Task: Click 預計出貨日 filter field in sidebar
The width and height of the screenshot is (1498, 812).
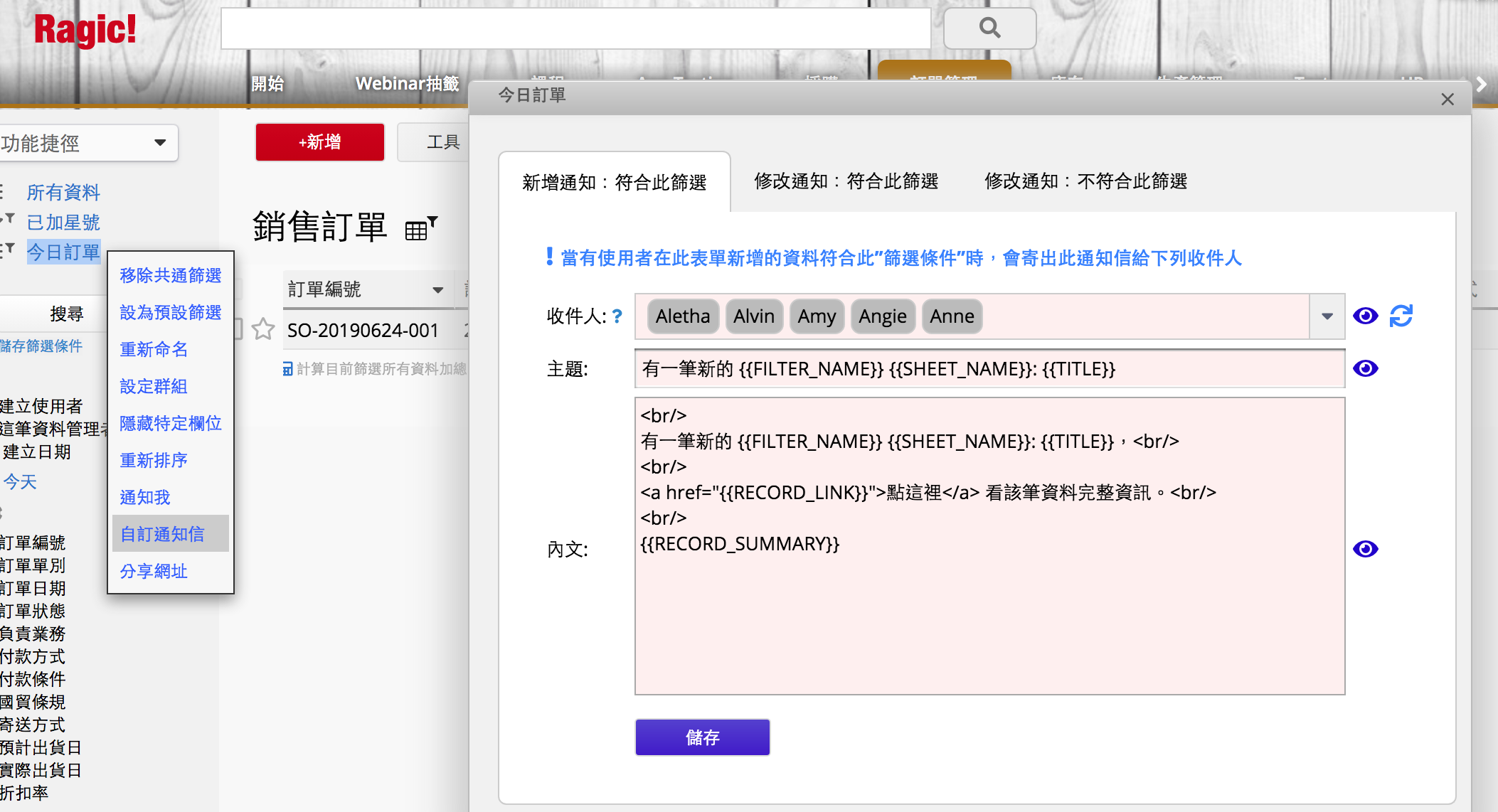Action: click(41, 747)
